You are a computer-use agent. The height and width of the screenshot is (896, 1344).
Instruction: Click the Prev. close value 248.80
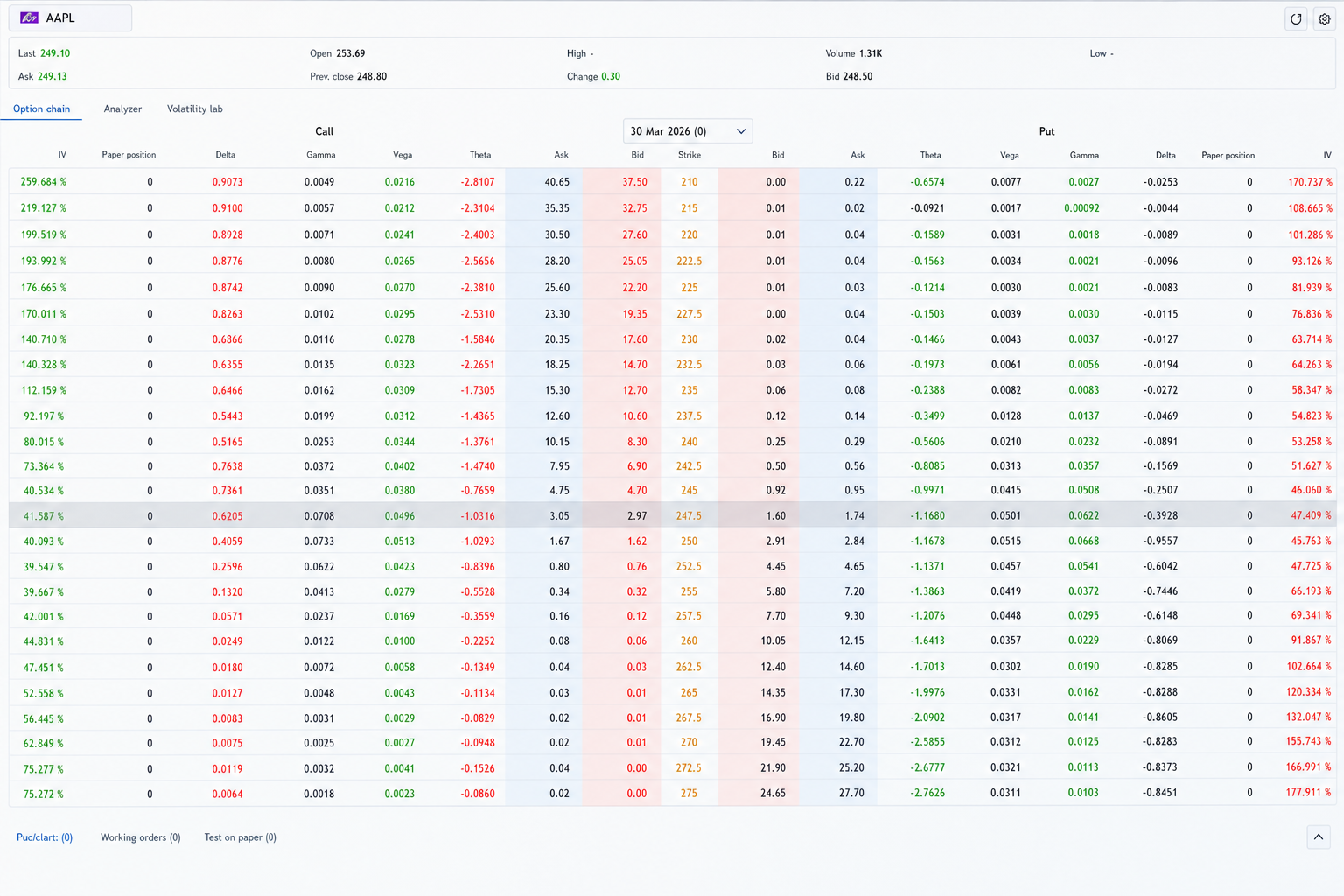click(372, 76)
